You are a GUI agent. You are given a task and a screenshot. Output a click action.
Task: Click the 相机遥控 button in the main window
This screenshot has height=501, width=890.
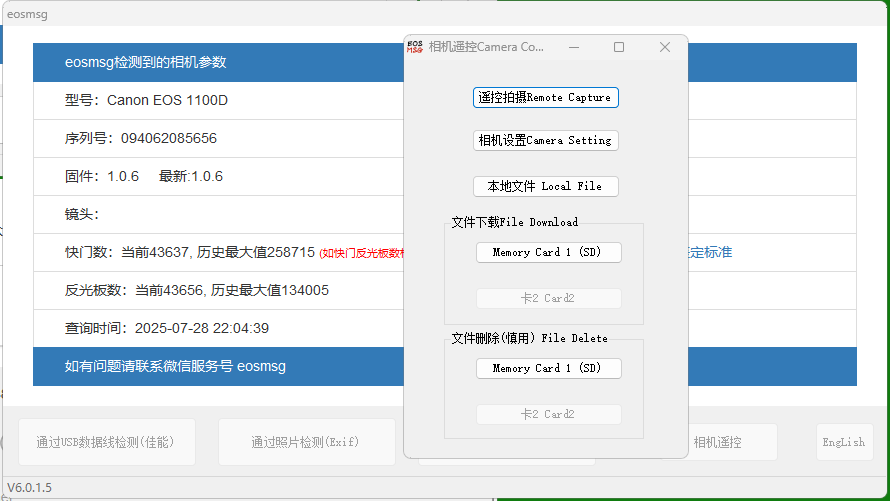tap(717, 442)
